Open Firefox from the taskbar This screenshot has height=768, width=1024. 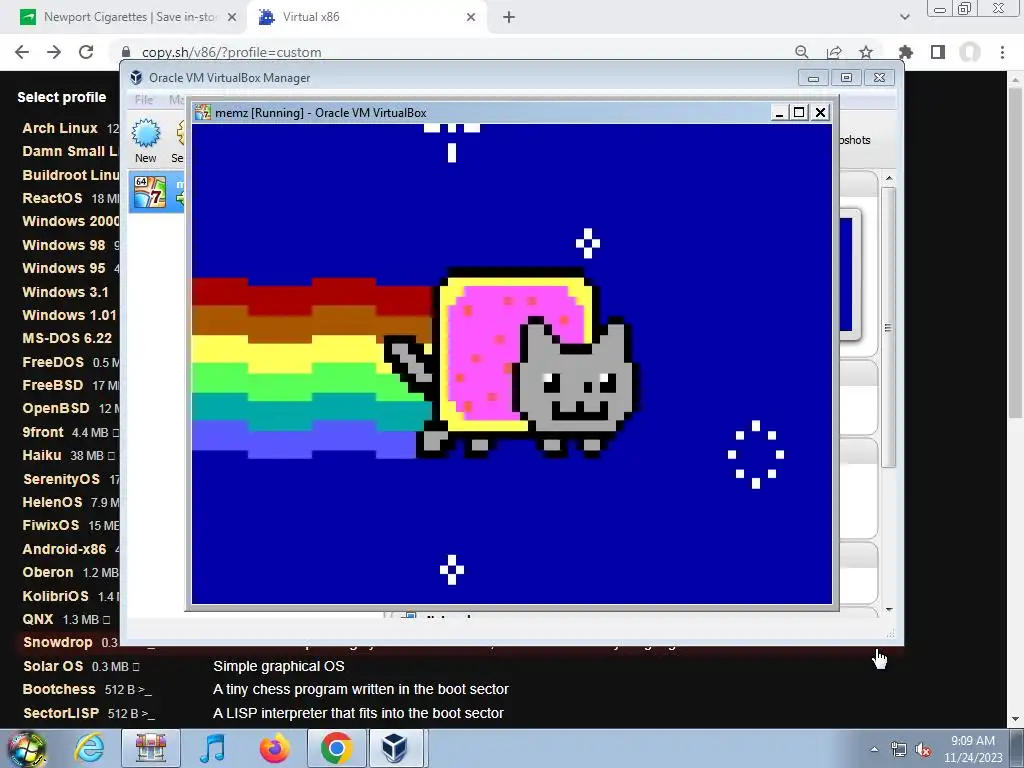point(274,748)
